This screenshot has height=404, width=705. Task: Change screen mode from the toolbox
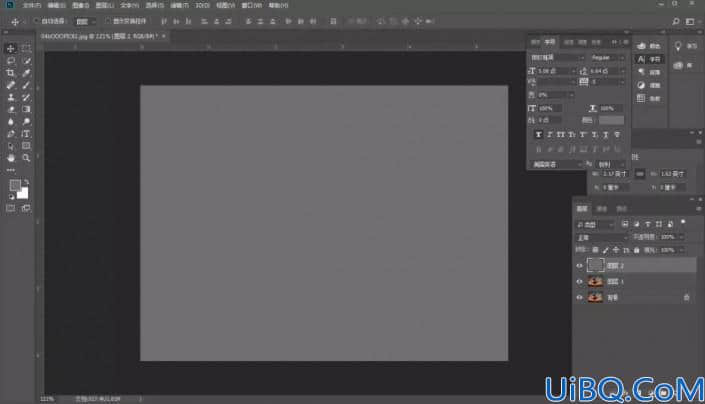click(x=26, y=208)
